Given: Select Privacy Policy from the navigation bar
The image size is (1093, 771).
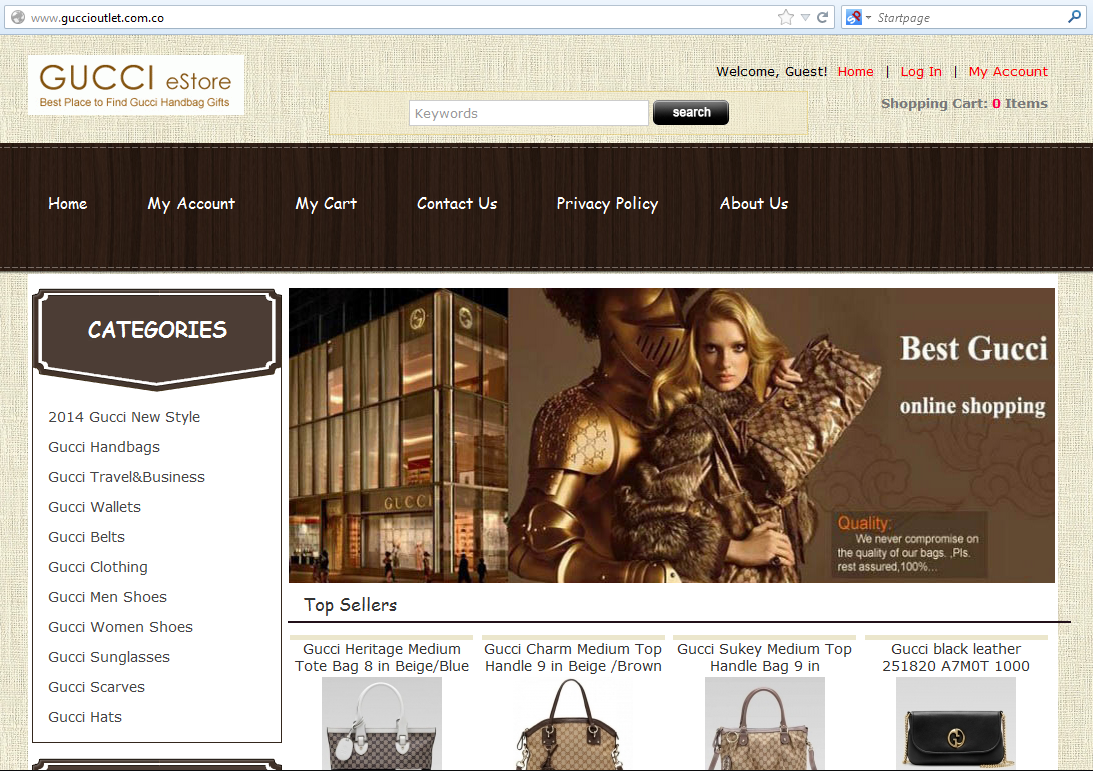Looking at the screenshot, I should coord(607,203).
